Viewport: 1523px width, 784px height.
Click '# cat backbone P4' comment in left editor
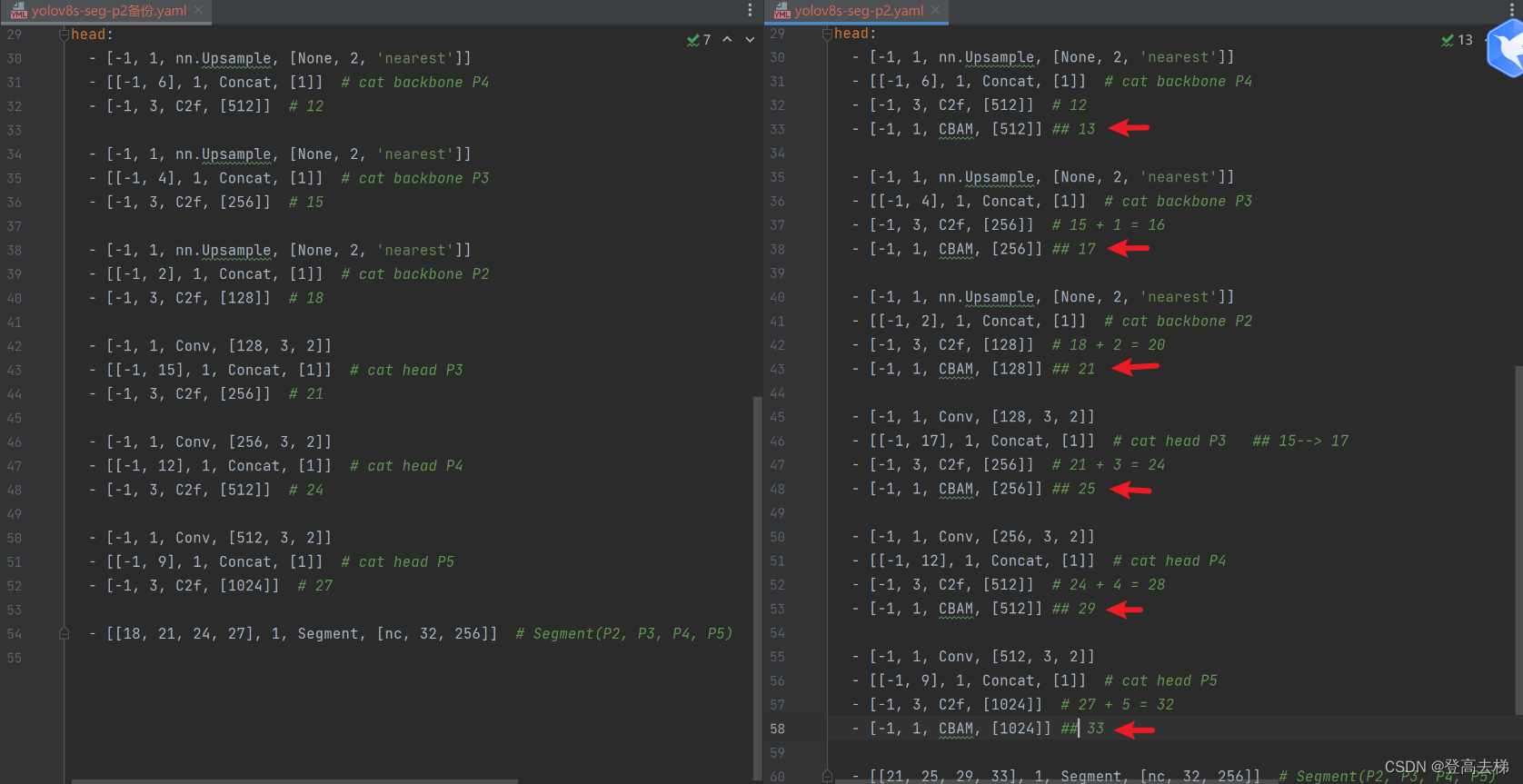coord(415,83)
